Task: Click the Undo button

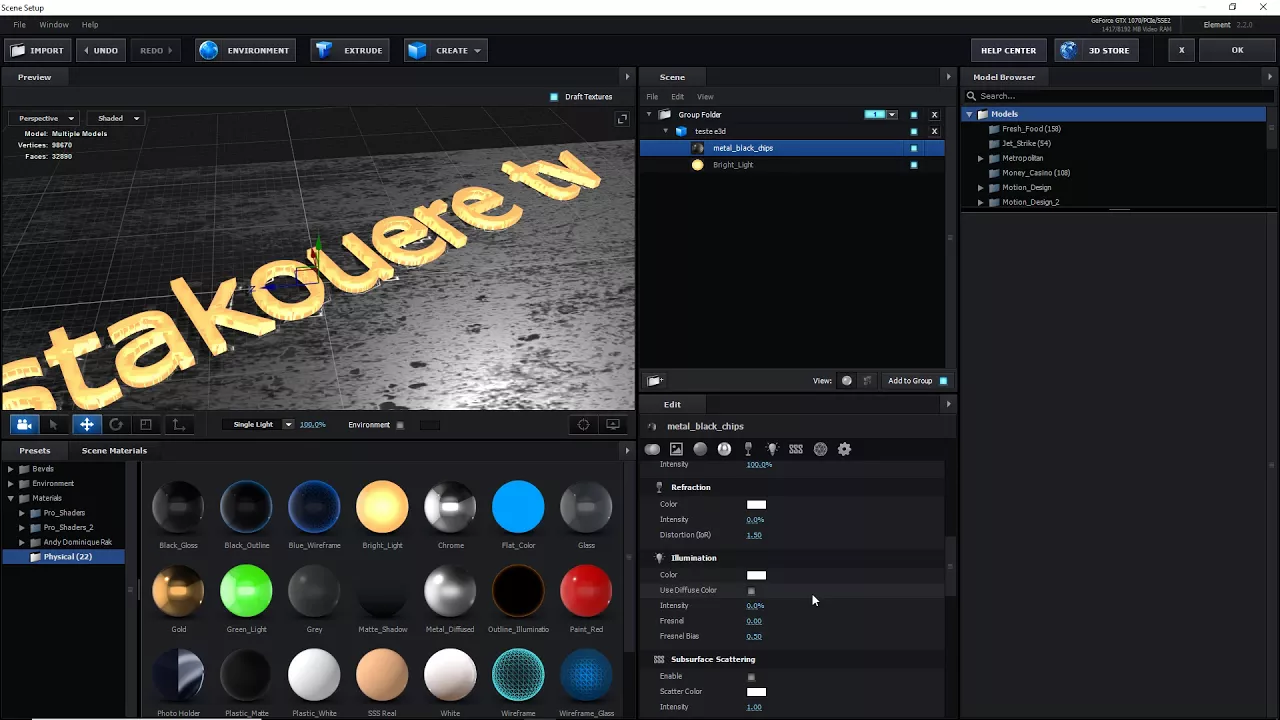Action: (x=101, y=50)
